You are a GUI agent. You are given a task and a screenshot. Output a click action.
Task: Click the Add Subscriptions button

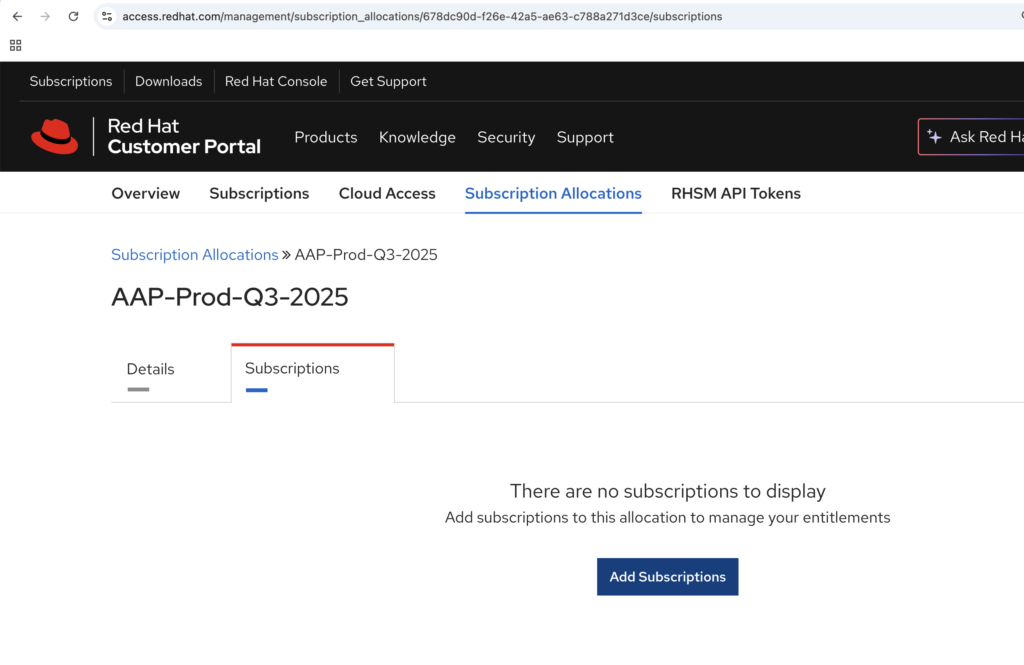[x=667, y=577]
